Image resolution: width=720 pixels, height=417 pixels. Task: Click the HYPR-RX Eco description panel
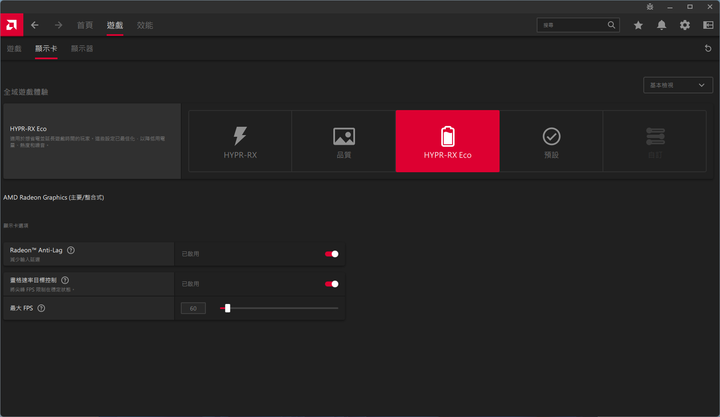pos(92,141)
